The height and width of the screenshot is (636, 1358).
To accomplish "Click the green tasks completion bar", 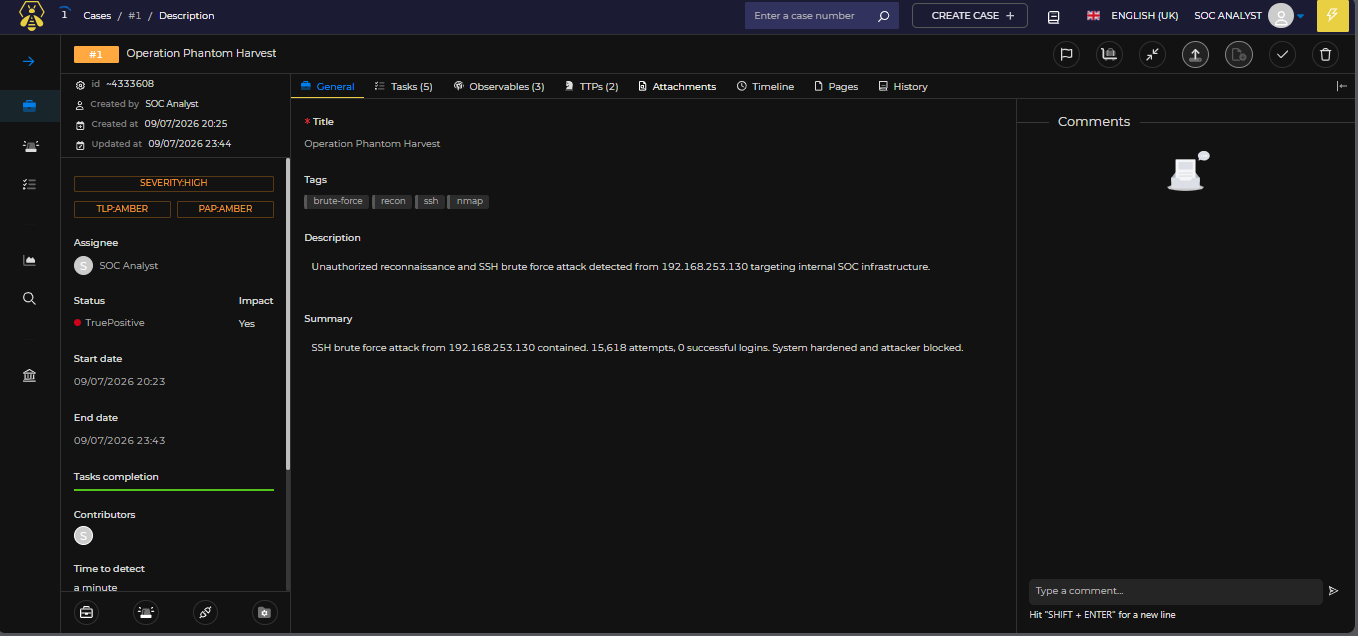I will (x=174, y=490).
